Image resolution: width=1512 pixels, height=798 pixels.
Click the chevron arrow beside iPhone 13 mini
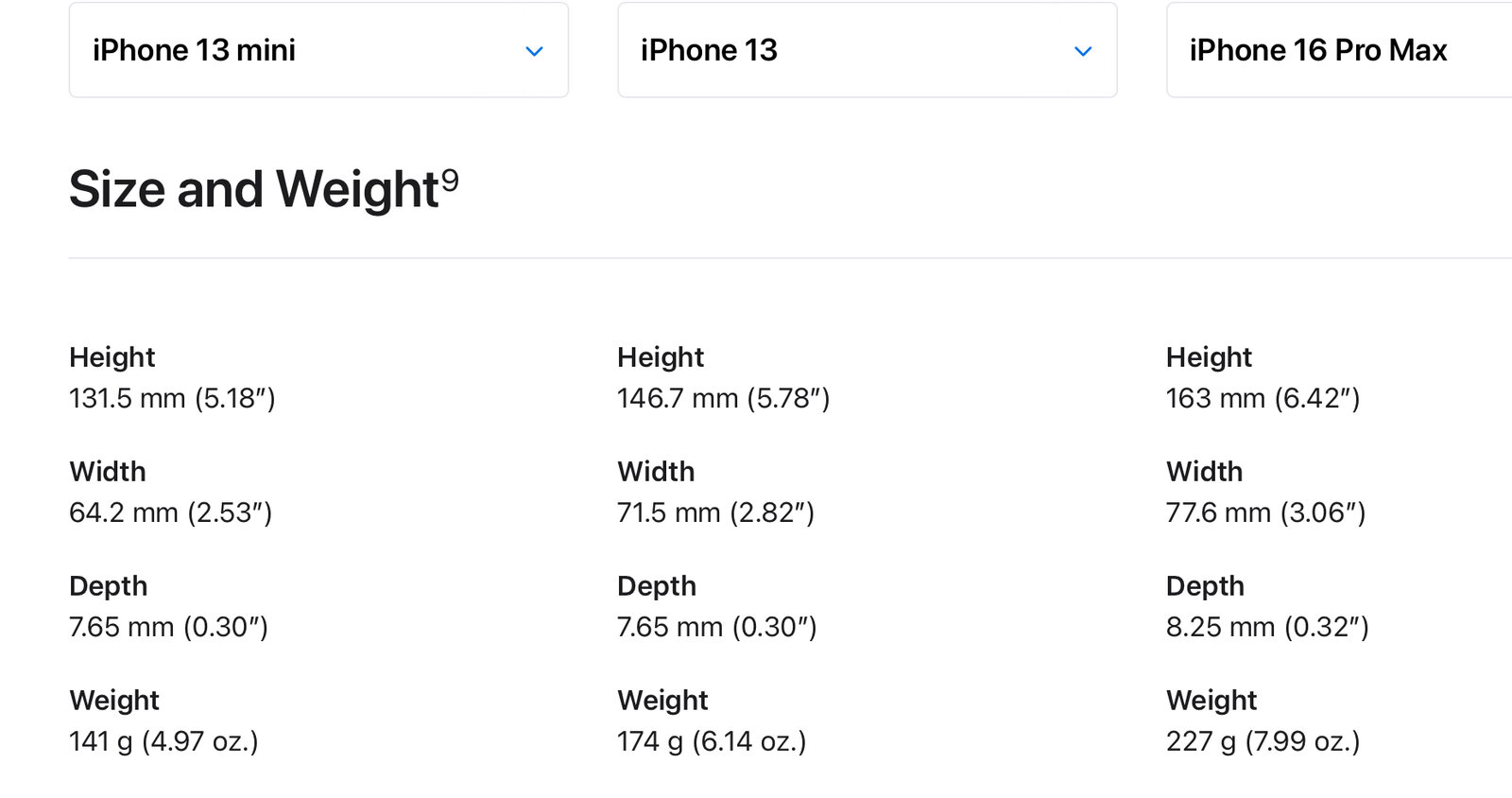click(x=534, y=51)
